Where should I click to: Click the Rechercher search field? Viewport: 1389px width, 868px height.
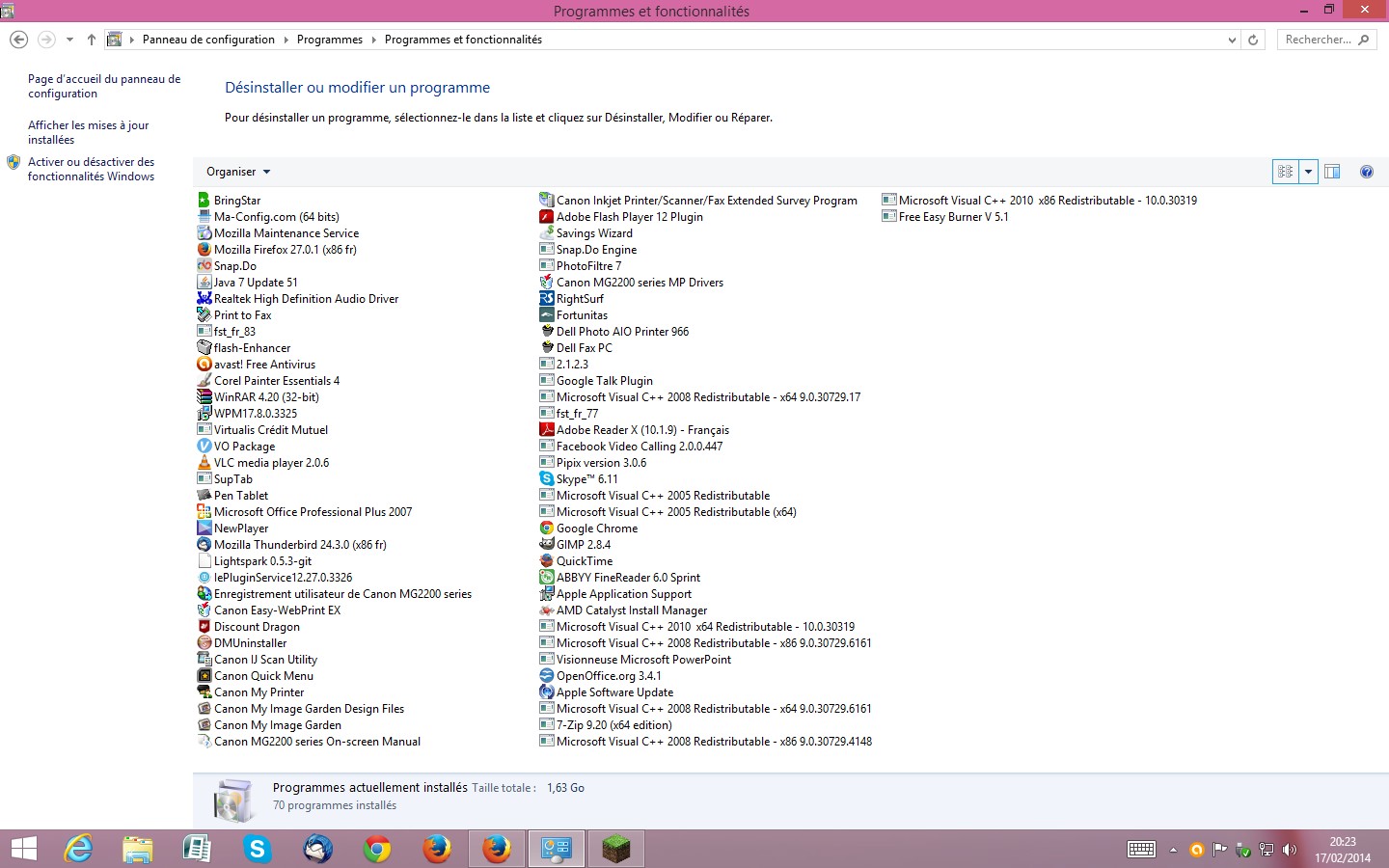coord(1326,40)
